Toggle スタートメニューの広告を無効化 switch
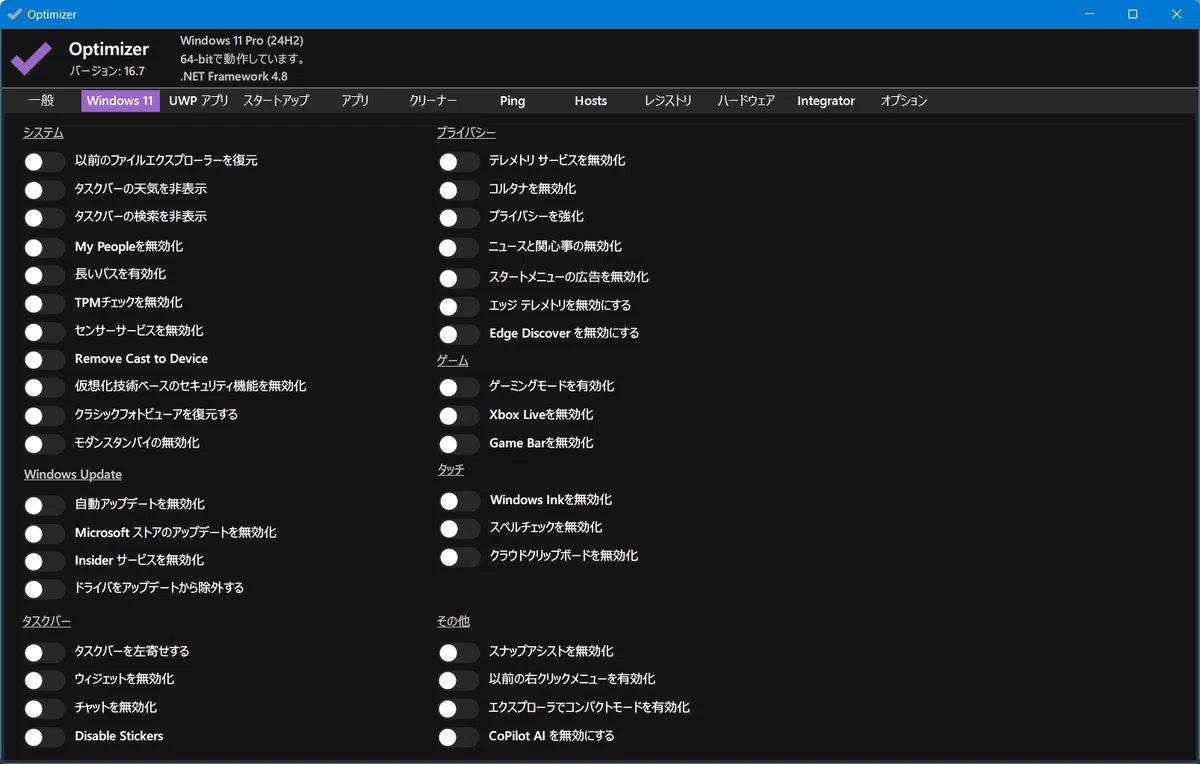 459,278
